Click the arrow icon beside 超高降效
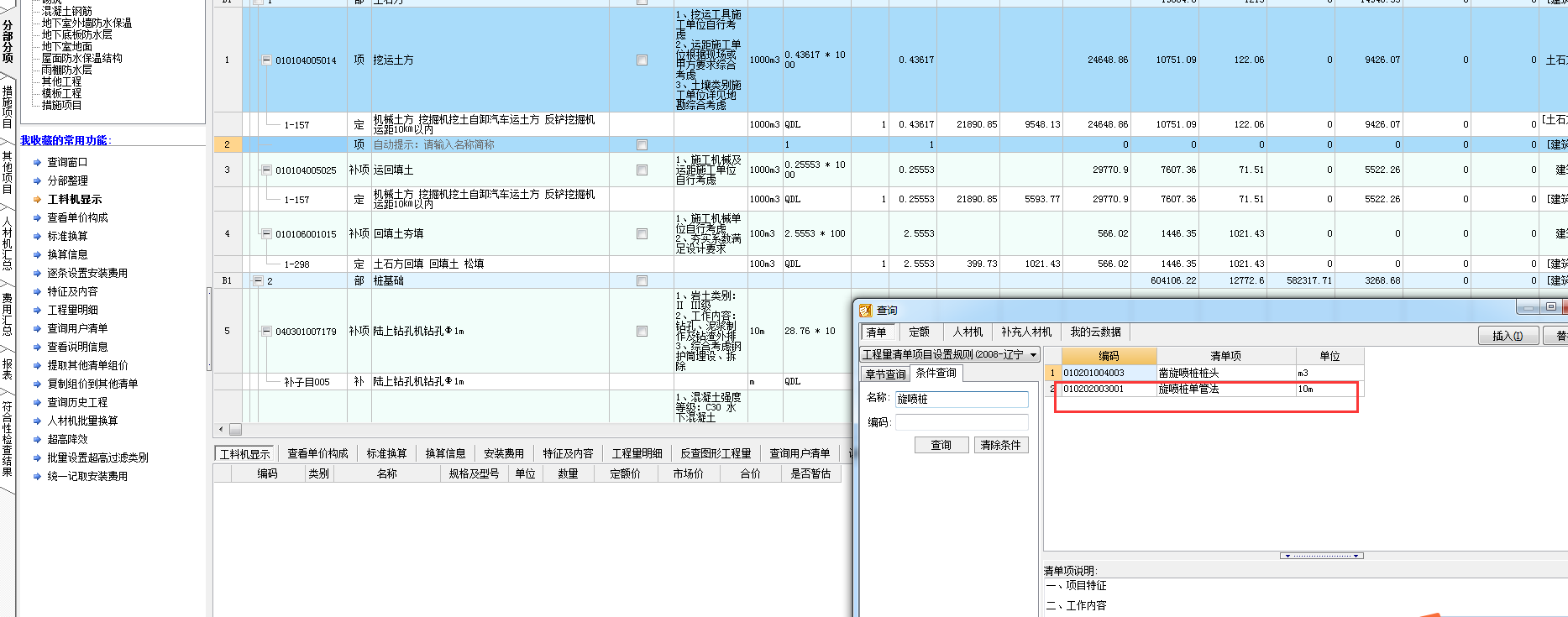The image size is (1568, 617). tap(37, 440)
